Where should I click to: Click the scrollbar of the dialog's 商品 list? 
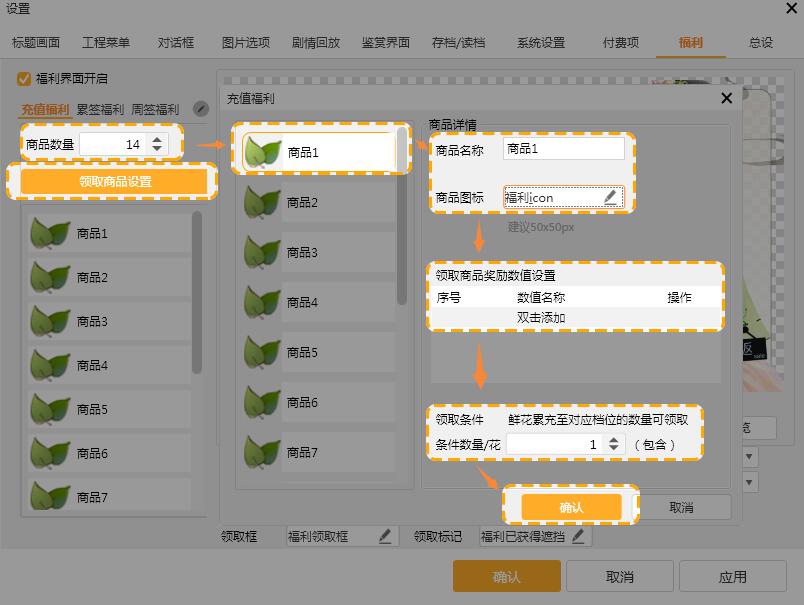tap(402, 220)
